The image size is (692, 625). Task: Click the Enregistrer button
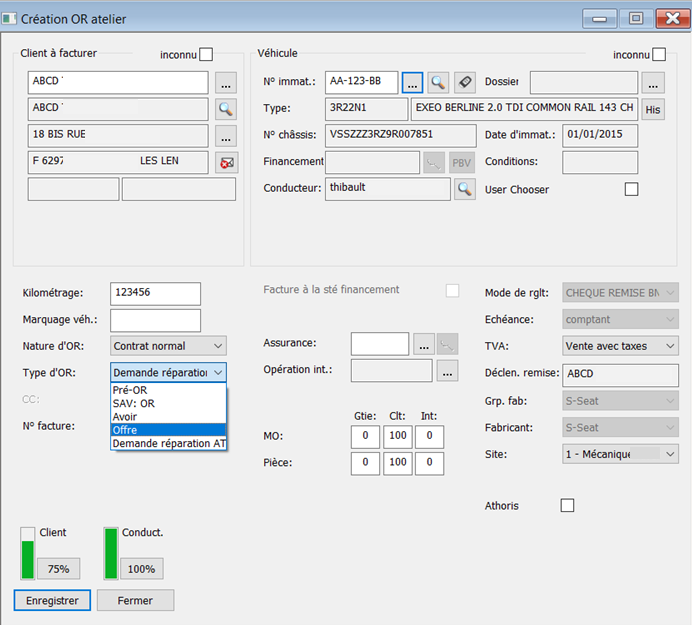(52, 600)
